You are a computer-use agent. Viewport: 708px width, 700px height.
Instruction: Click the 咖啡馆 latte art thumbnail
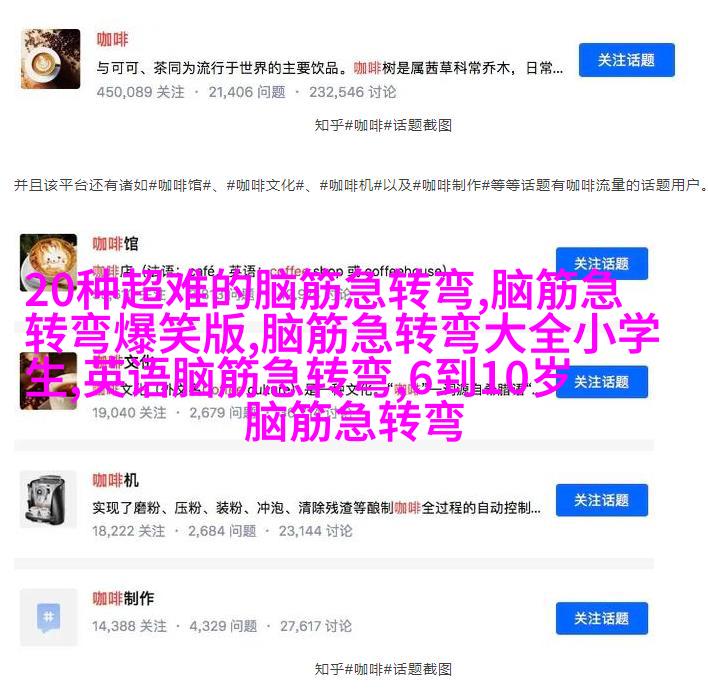point(48,262)
